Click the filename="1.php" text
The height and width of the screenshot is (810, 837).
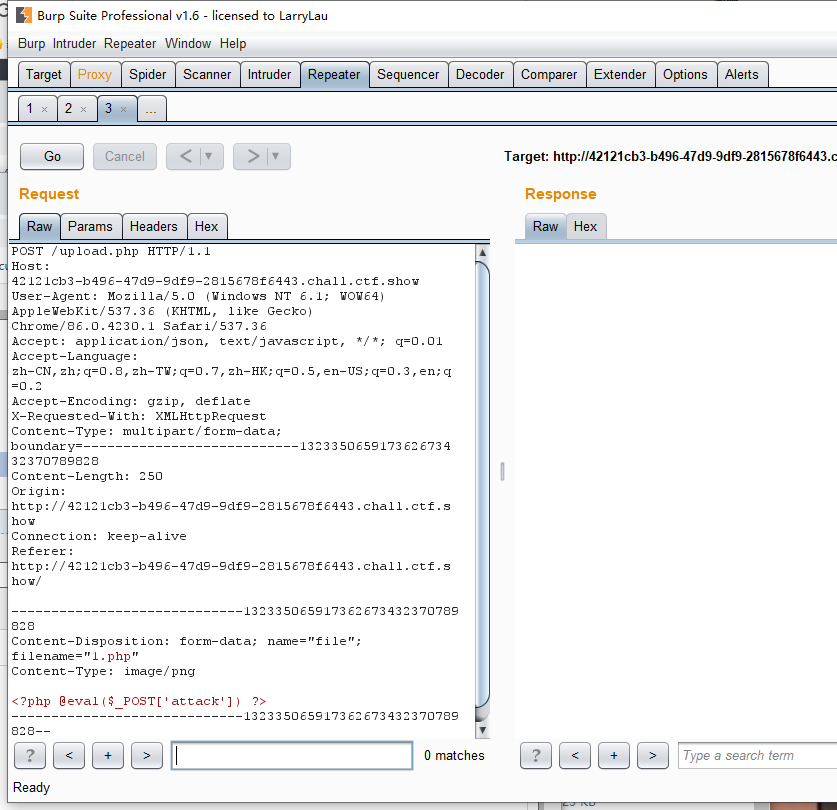75,656
